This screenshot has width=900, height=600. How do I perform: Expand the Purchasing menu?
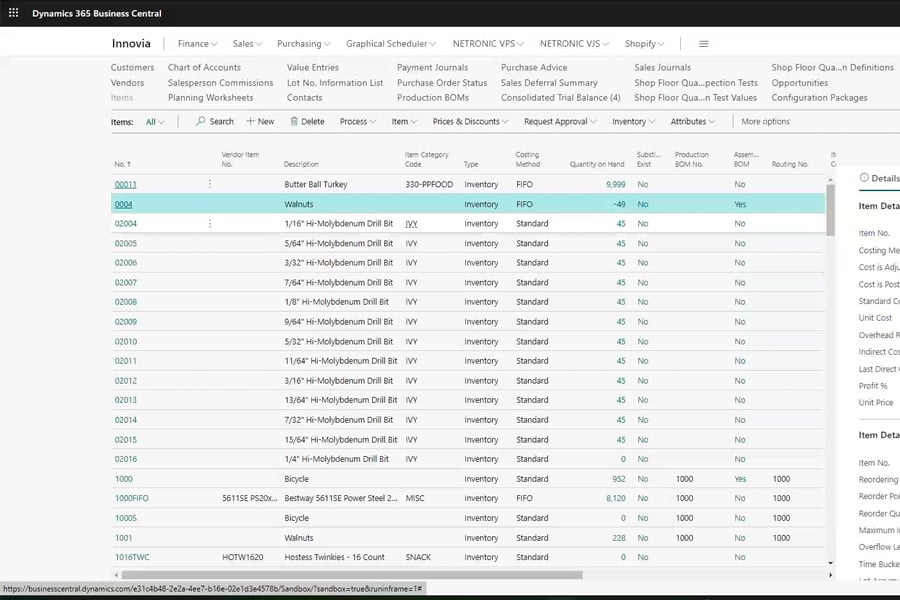(304, 44)
